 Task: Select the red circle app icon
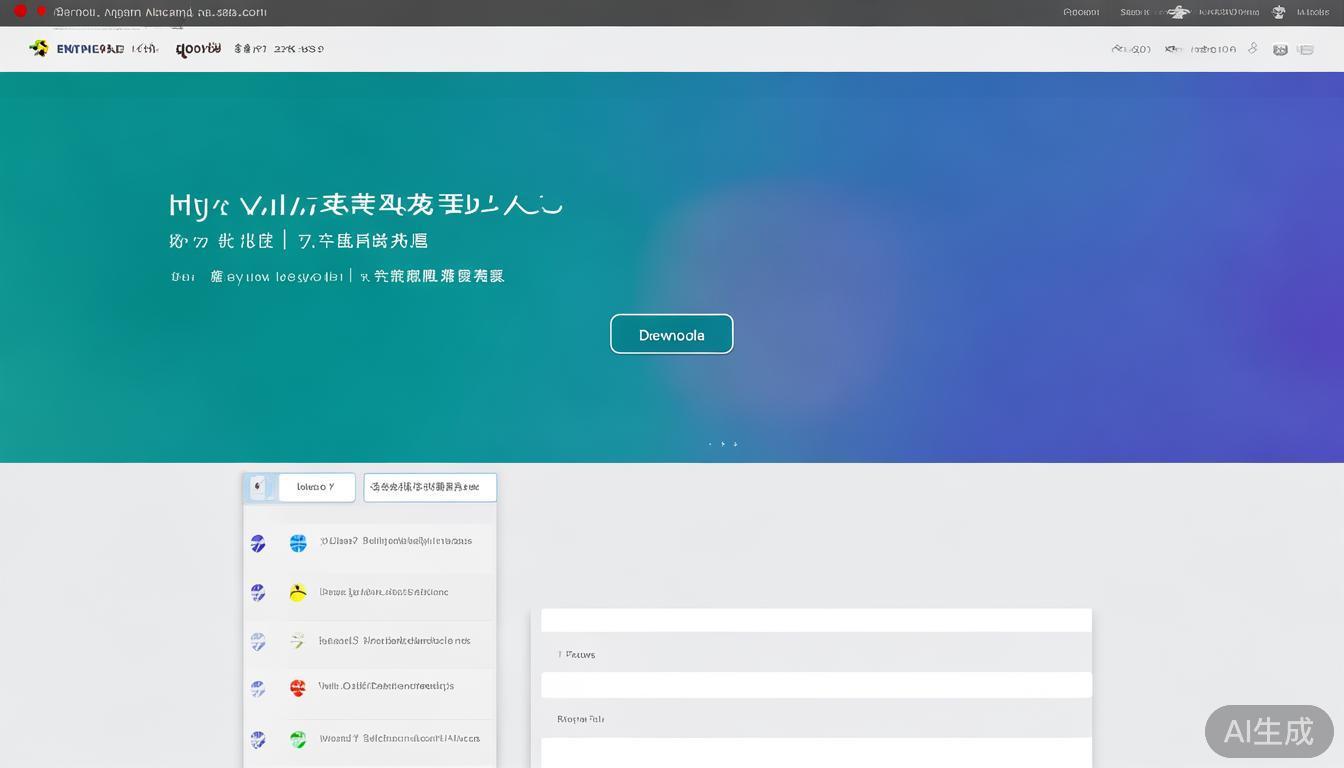point(297,688)
